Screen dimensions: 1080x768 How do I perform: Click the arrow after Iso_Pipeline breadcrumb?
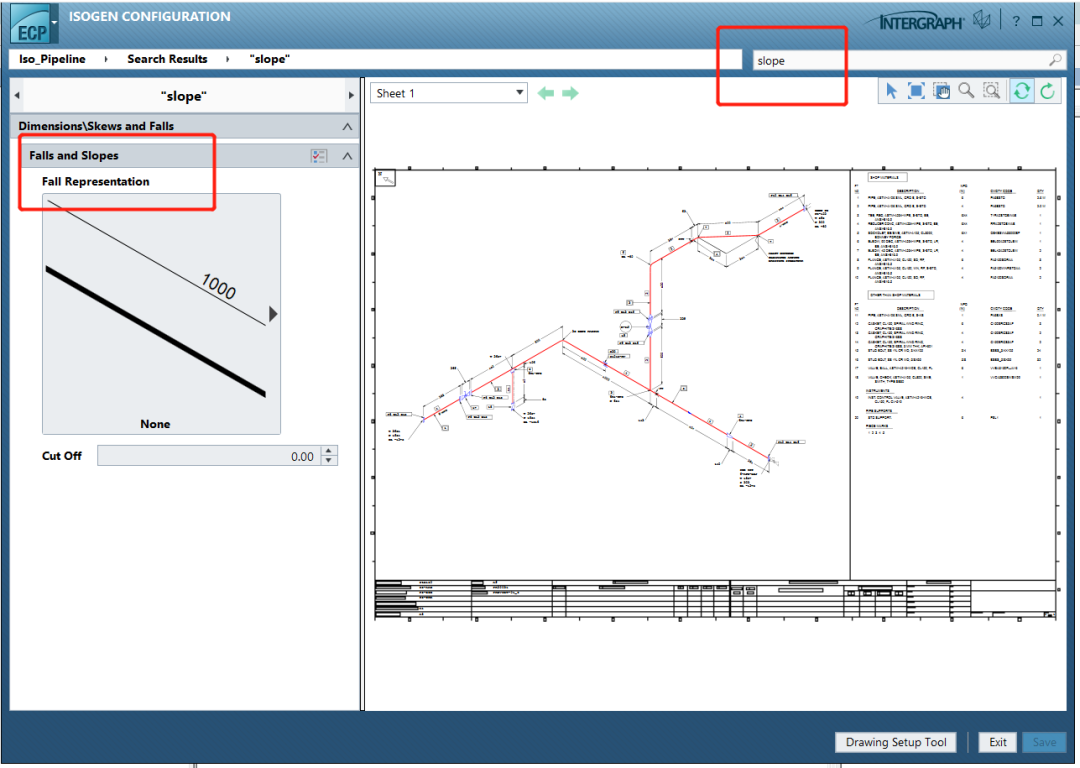click(x=106, y=59)
